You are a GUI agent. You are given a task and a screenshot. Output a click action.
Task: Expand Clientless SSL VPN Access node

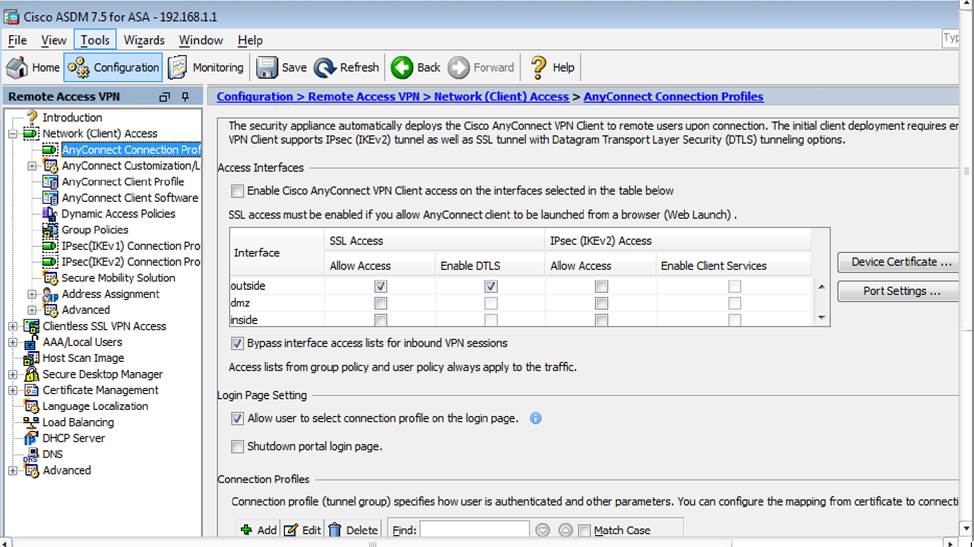pos(12,326)
